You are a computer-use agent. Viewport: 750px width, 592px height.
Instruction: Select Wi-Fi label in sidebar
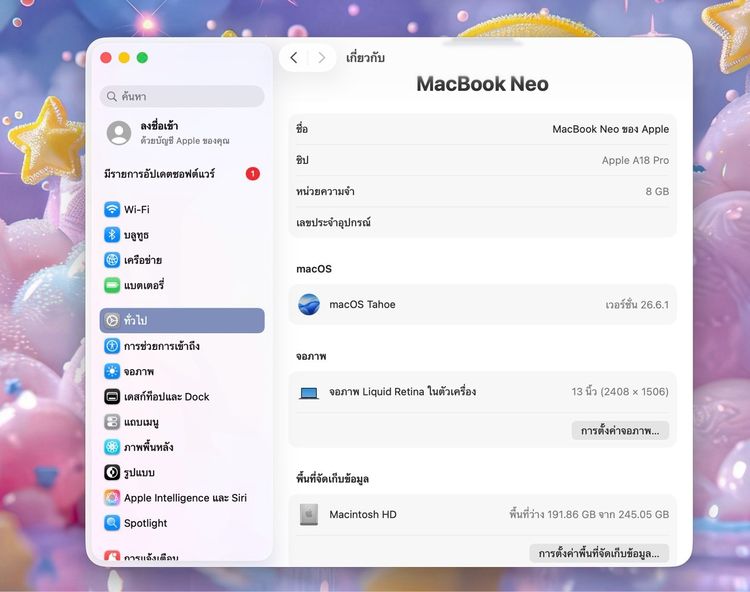137,209
